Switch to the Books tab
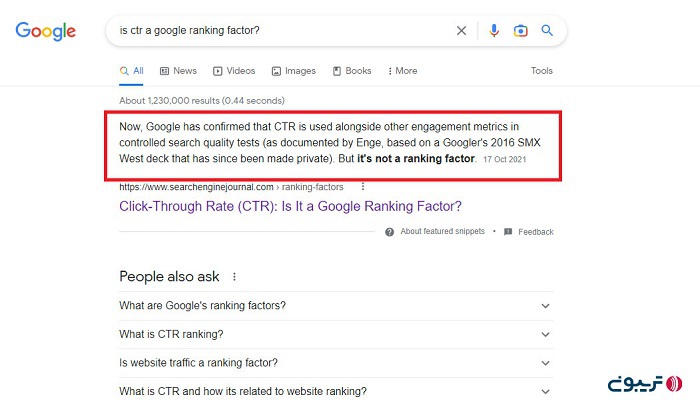 coord(352,71)
